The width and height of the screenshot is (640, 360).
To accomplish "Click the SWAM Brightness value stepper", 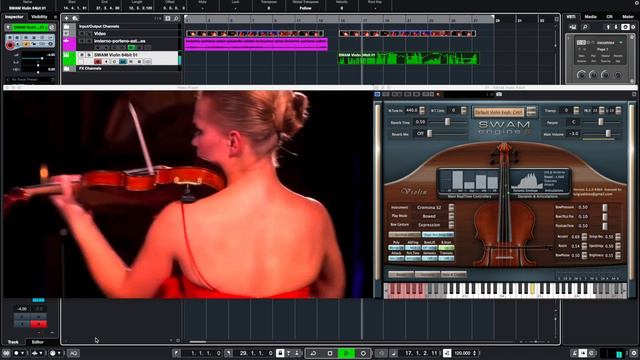I will (x=618, y=255).
